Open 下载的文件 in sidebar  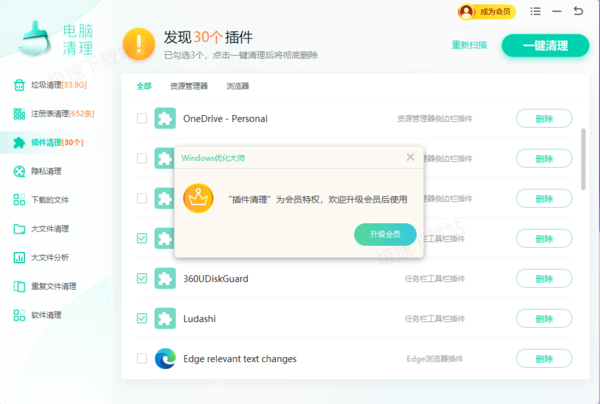click(x=50, y=200)
